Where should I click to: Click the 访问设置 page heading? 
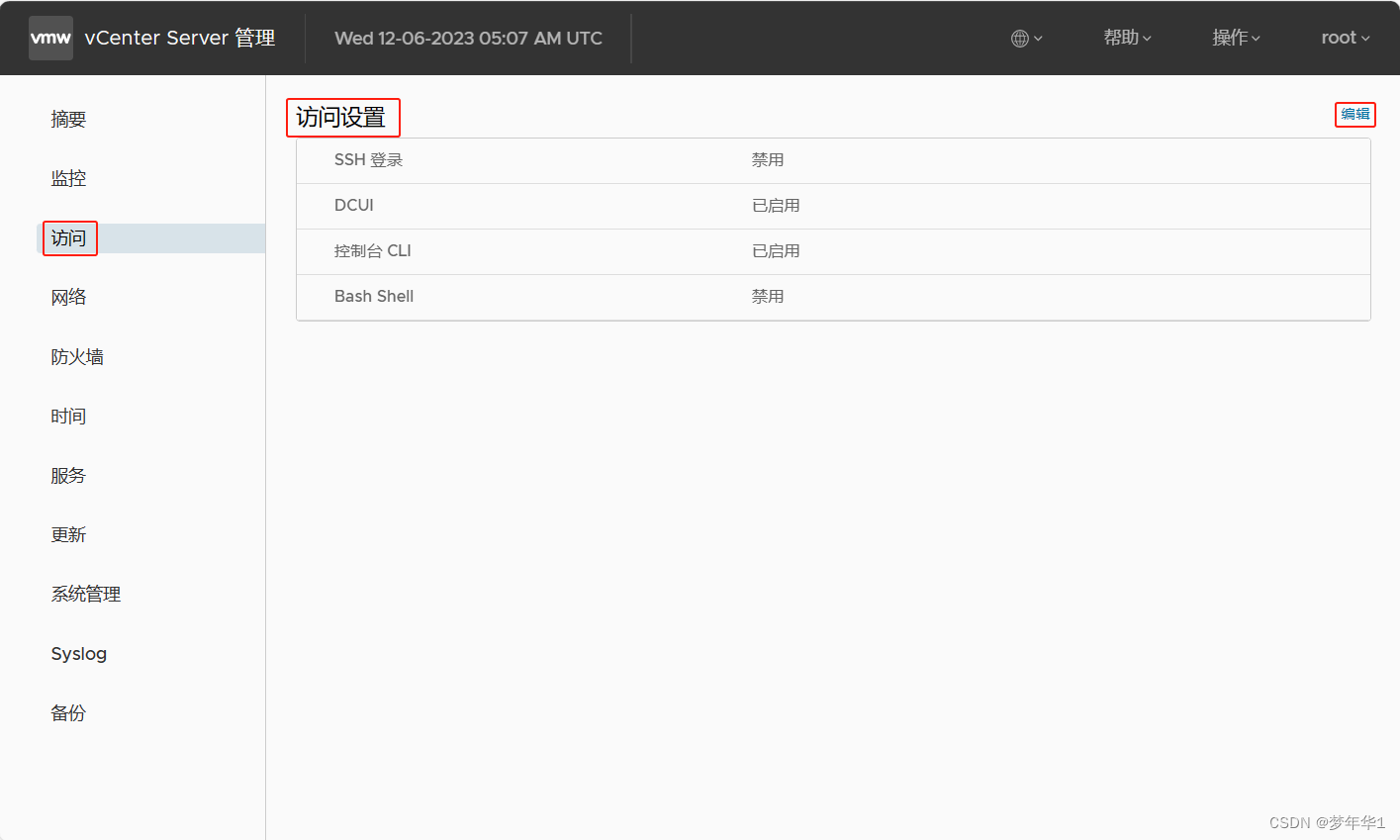point(341,118)
